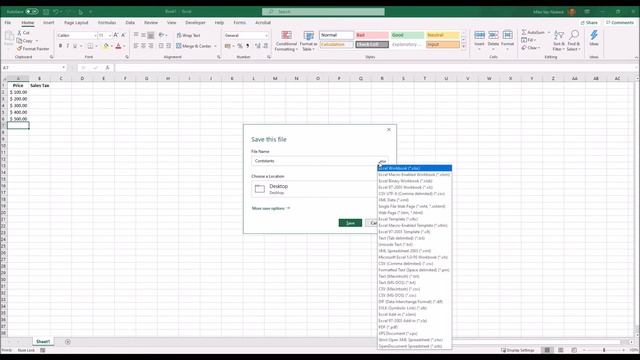The image size is (640, 360).
Task: Select PDF file type option
Action: (414, 327)
